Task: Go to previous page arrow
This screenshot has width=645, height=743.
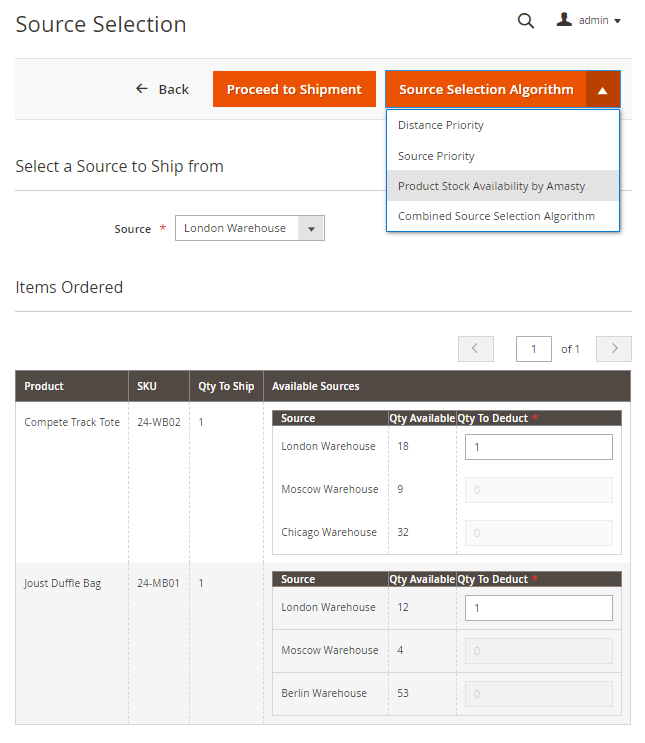Action: coord(475,349)
